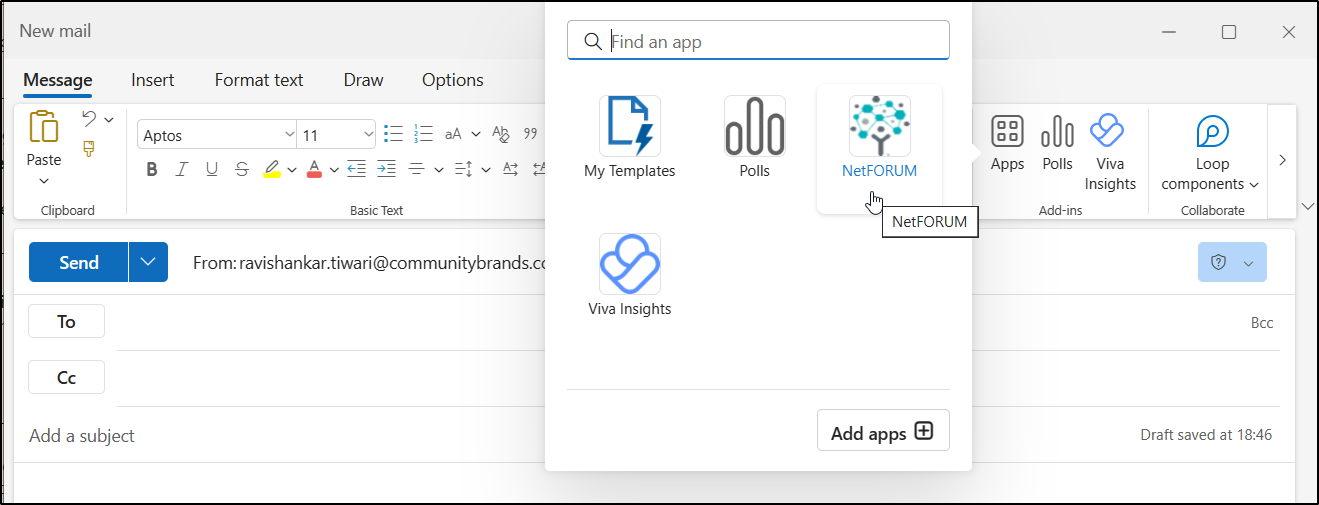The image size is (1319, 505).
Task: Click the Paste clipboard icon
Action: [44, 129]
